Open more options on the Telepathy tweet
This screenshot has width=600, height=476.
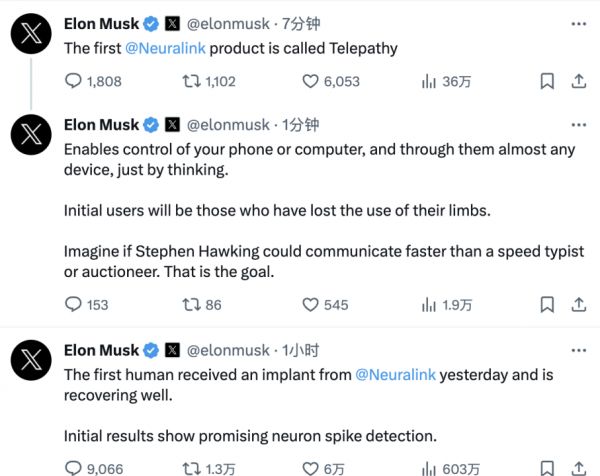577,23
